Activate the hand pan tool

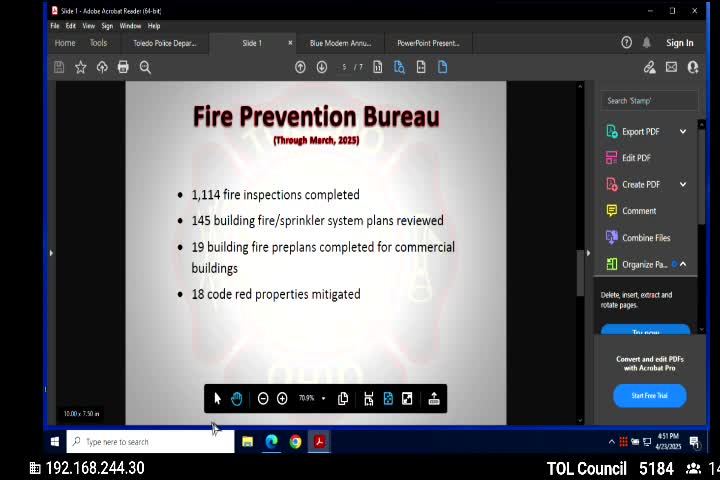(x=236, y=399)
